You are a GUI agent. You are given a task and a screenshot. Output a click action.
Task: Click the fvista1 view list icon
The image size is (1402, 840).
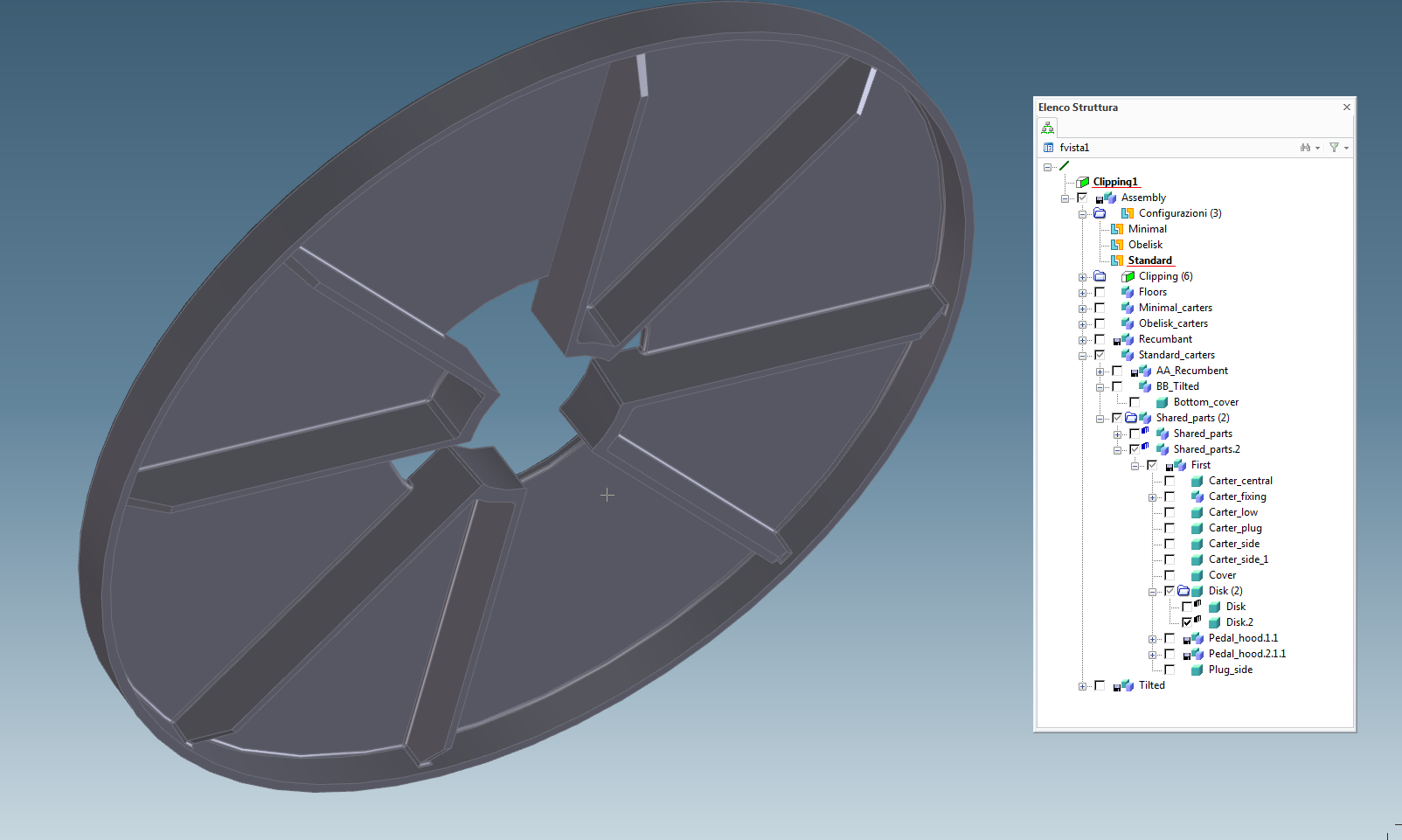click(1048, 148)
